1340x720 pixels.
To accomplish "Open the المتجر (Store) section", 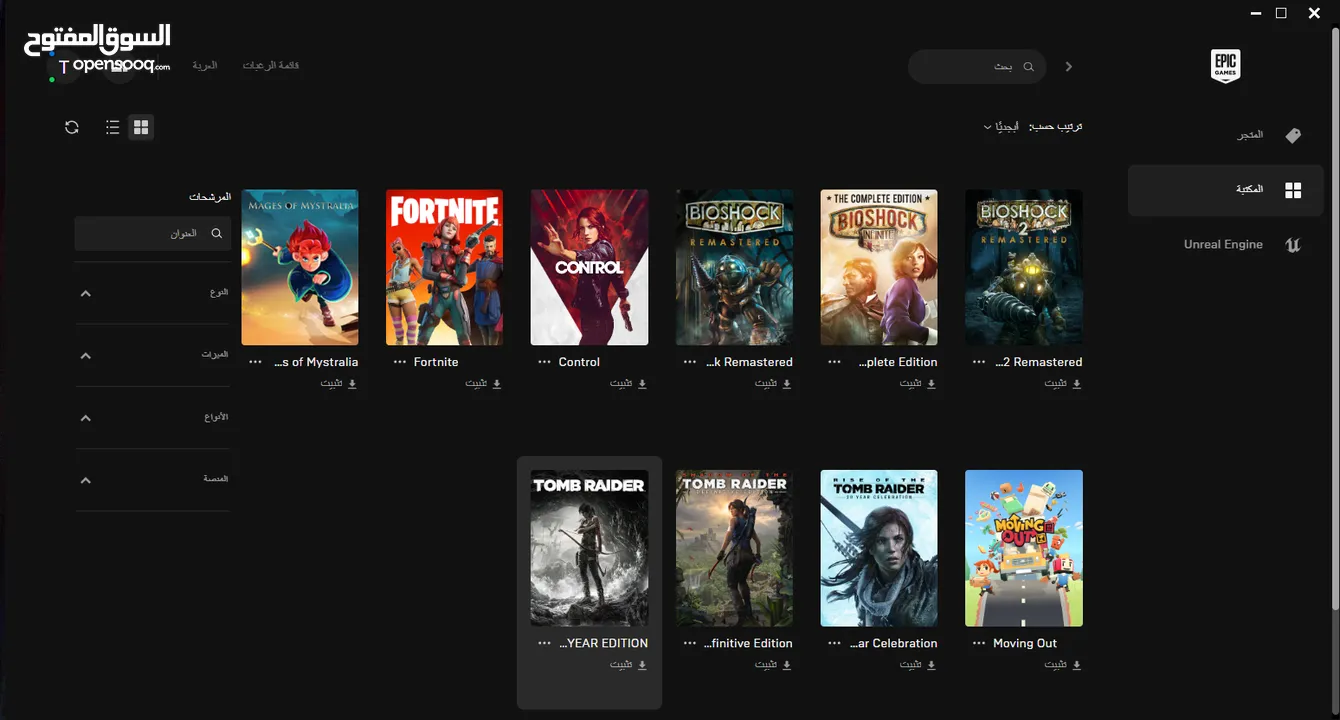I will (1226, 135).
